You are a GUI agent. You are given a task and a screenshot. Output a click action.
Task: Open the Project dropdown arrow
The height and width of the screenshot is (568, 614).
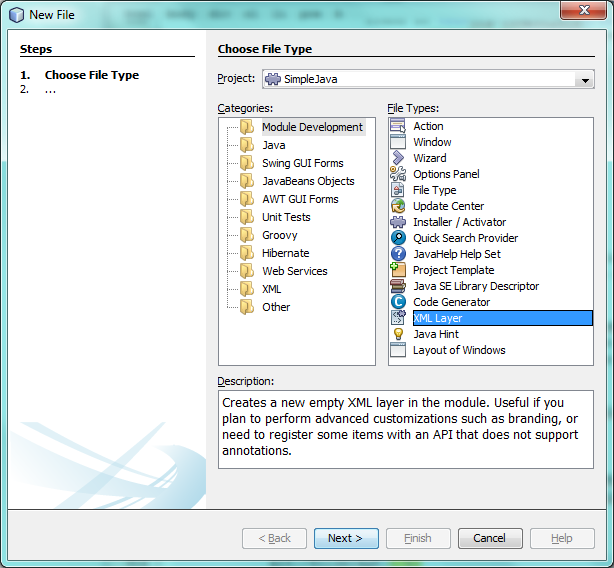(583, 80)
